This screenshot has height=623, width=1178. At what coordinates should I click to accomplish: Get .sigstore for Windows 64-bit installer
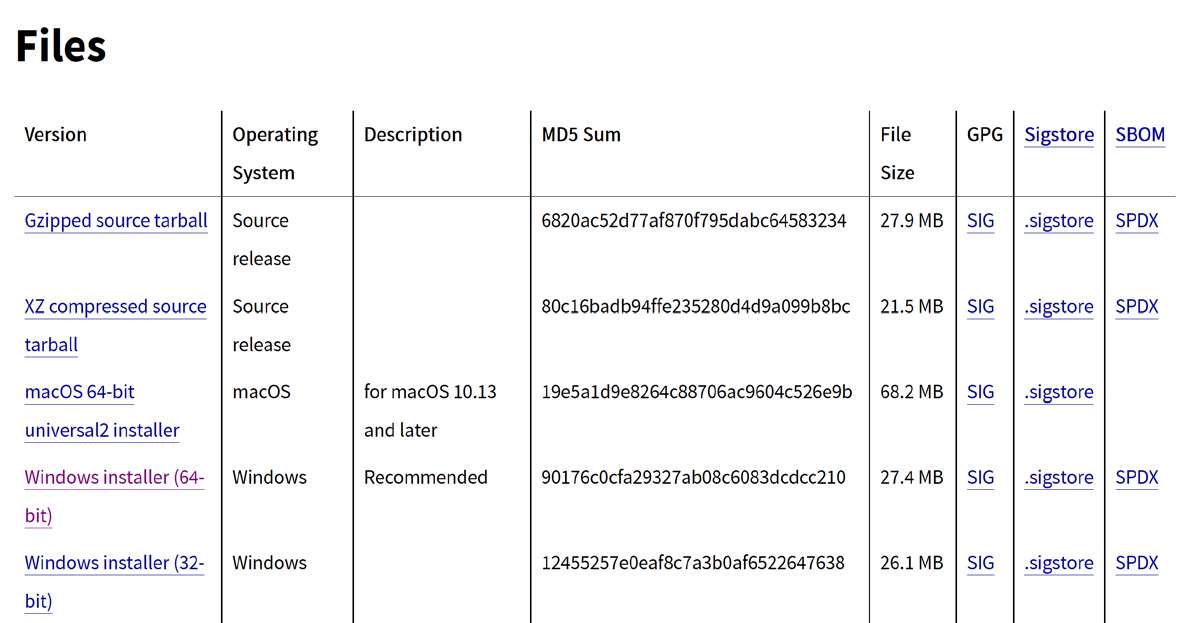(x=1059, y=478)
